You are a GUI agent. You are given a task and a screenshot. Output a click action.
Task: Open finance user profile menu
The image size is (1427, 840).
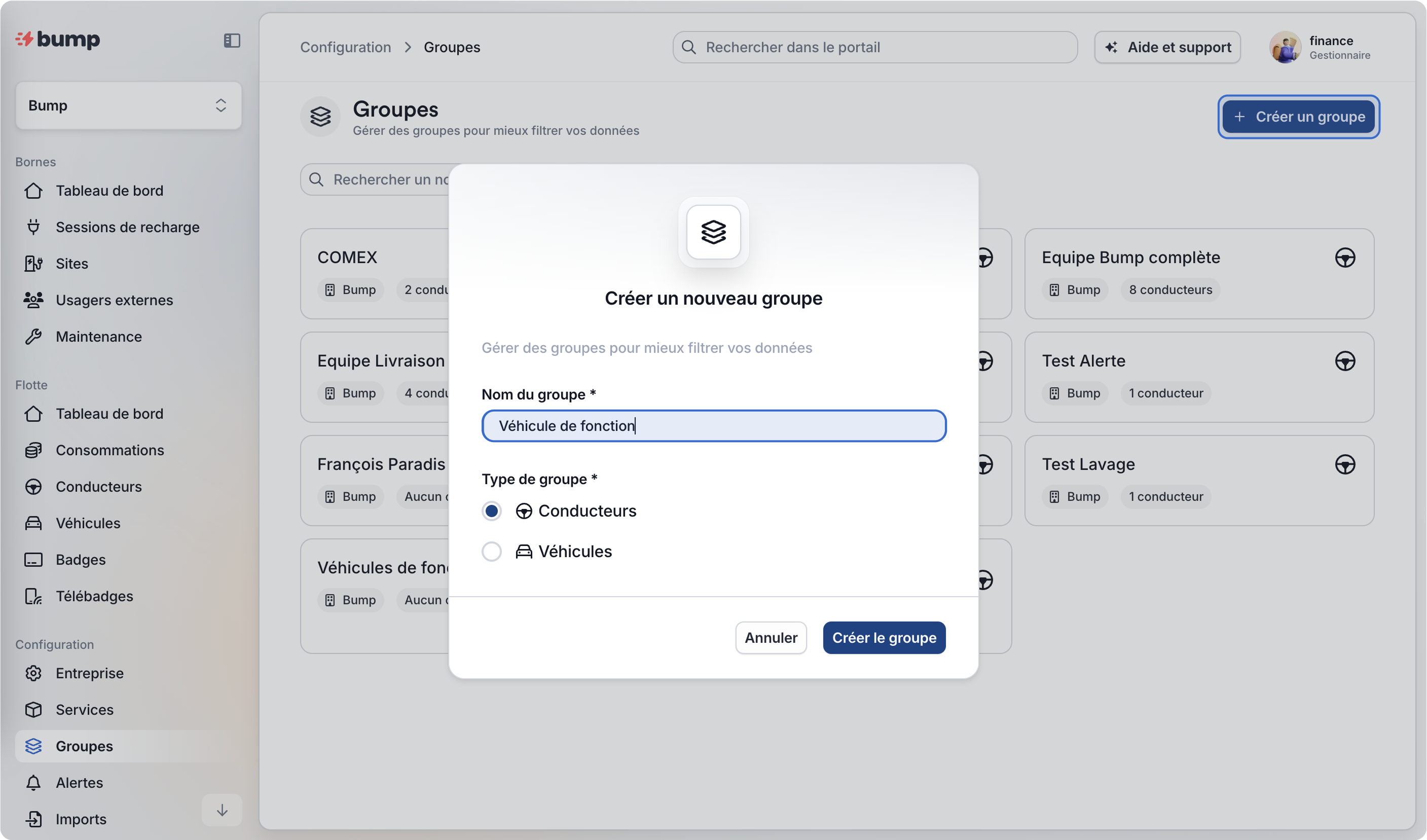pos(1321,47)
